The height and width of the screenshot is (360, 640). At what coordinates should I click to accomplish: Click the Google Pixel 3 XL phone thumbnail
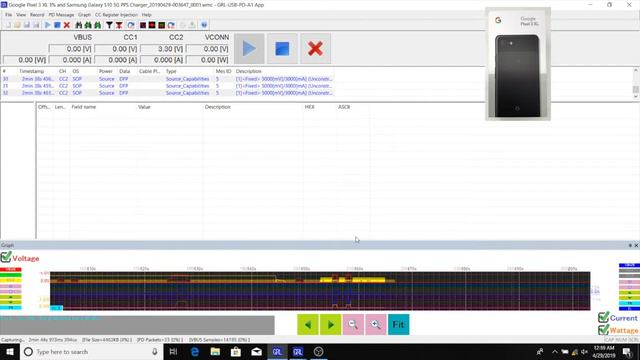pyautogui.click(x=518, y=64)
